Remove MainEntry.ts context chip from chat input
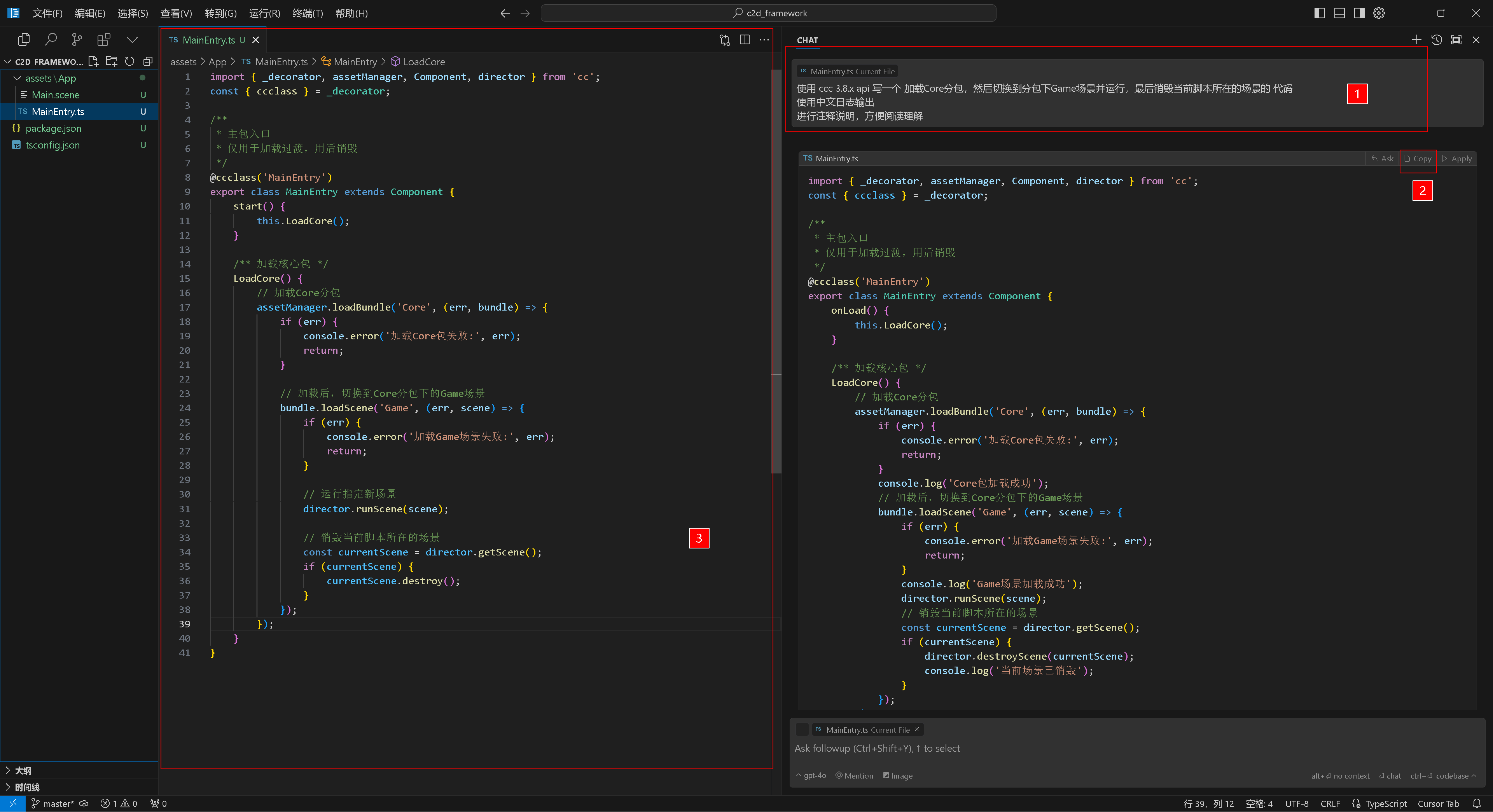This screenshot has height=812, width=1493. tap(916, 729)
